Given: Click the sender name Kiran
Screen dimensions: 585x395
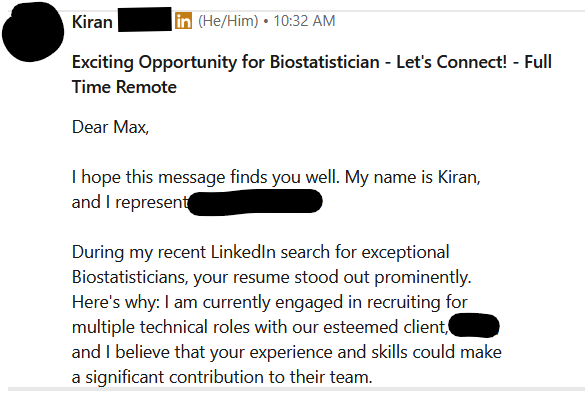Looking at the screenshot, I should coord(92,22).
